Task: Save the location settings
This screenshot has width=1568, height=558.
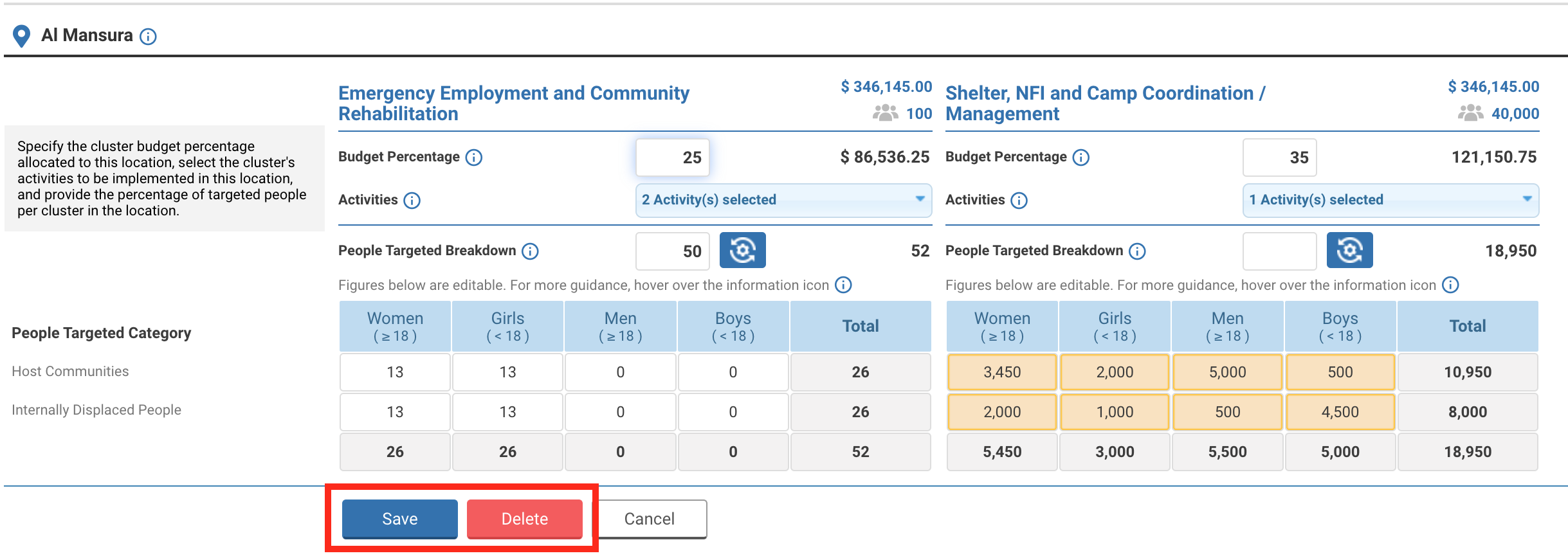Action: 399,519
